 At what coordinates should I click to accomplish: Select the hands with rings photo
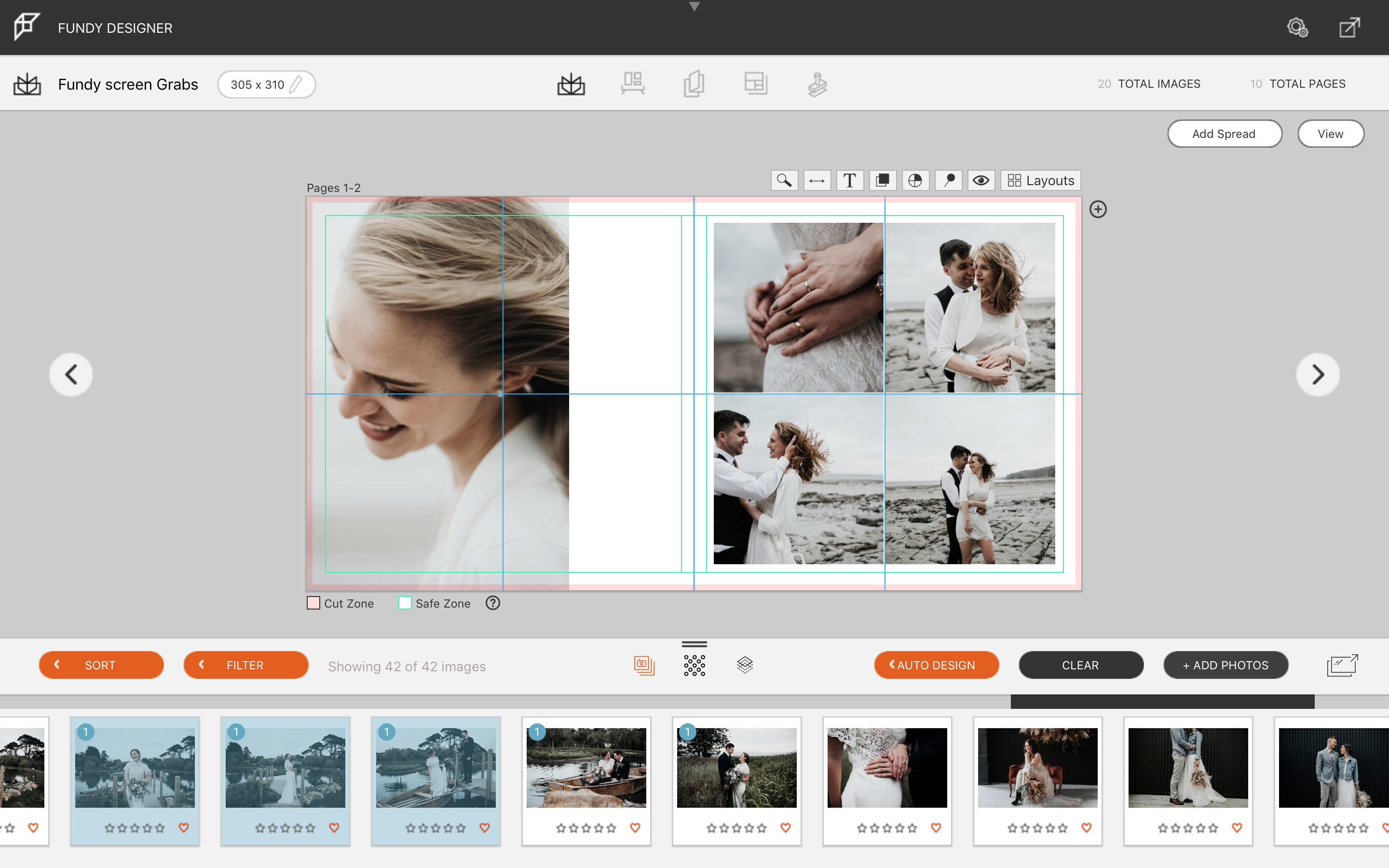[798, 308]
